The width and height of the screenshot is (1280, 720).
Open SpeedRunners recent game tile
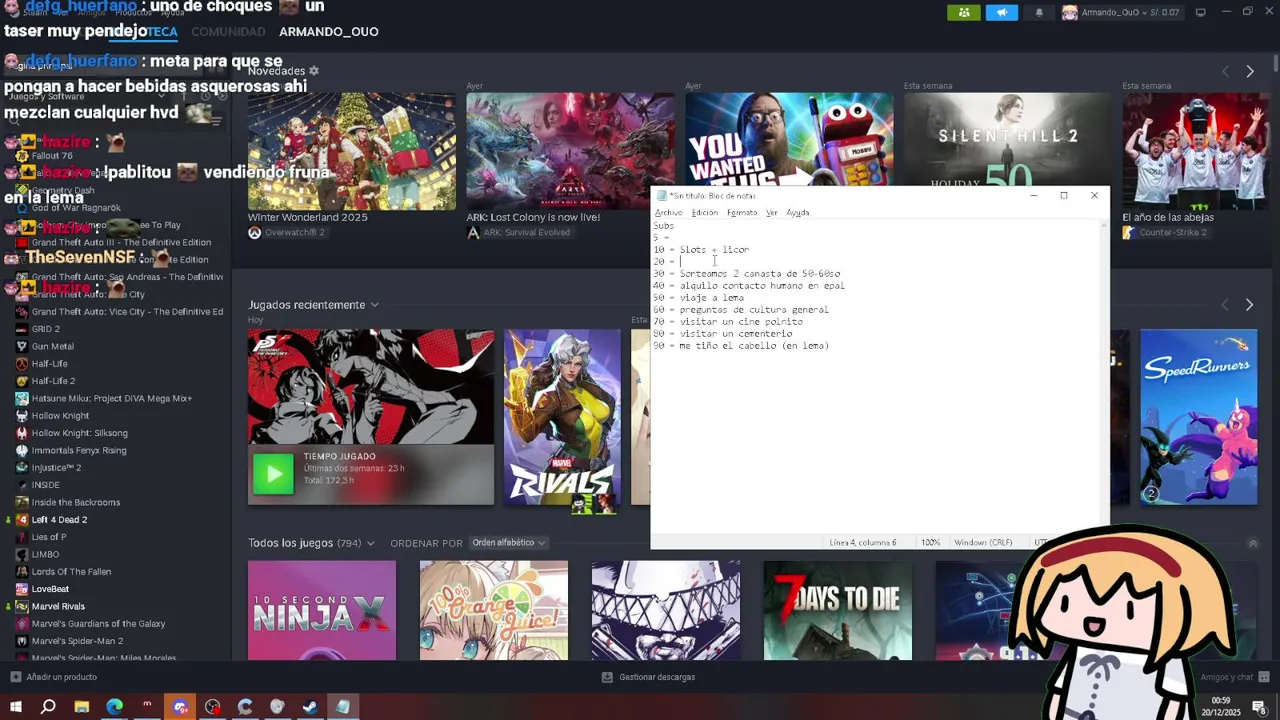click(x=1199, y=417)
